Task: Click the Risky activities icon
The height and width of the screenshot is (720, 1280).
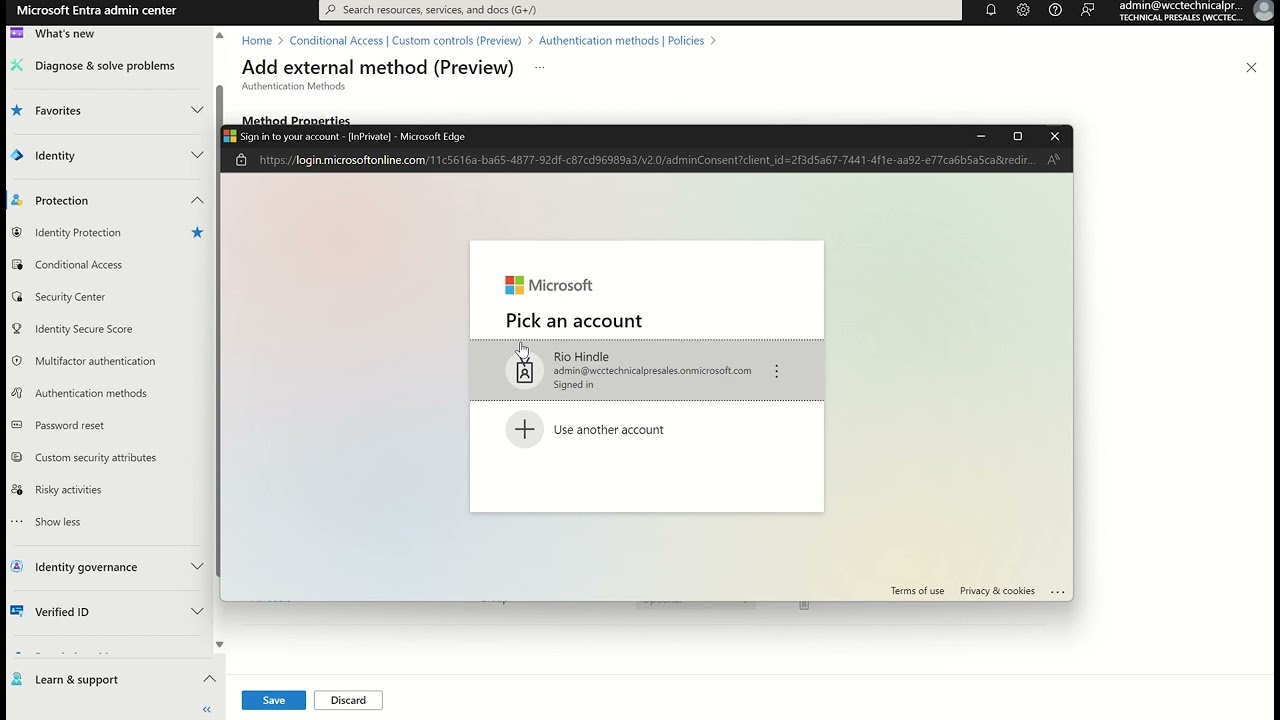Action: 16,489
